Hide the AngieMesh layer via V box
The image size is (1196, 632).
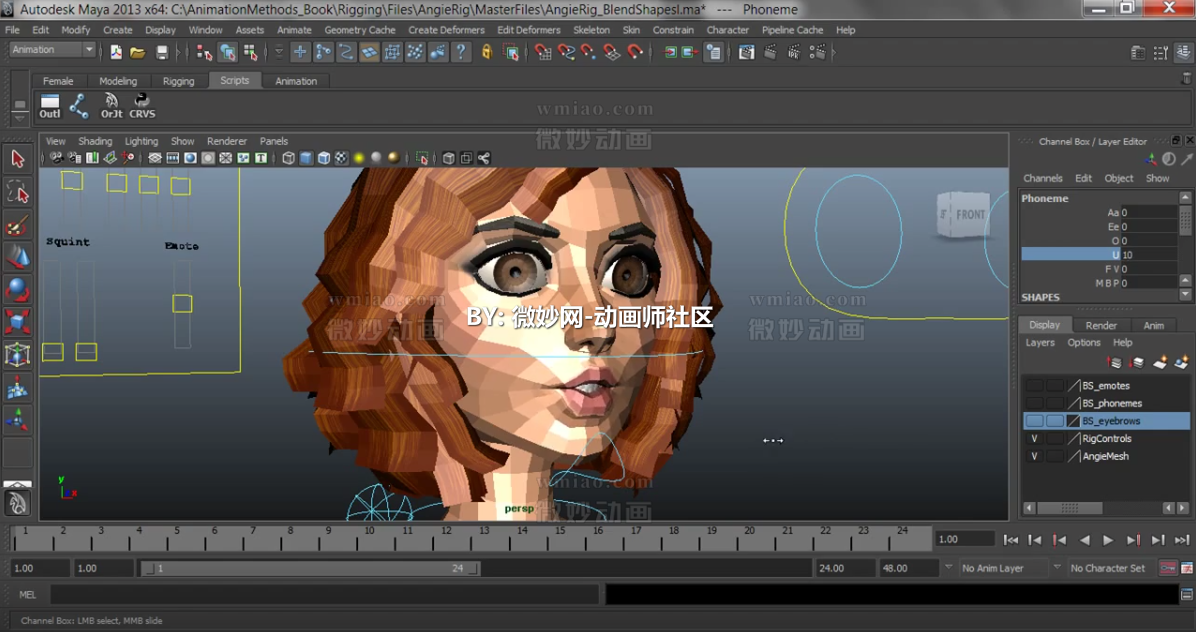1034,456
